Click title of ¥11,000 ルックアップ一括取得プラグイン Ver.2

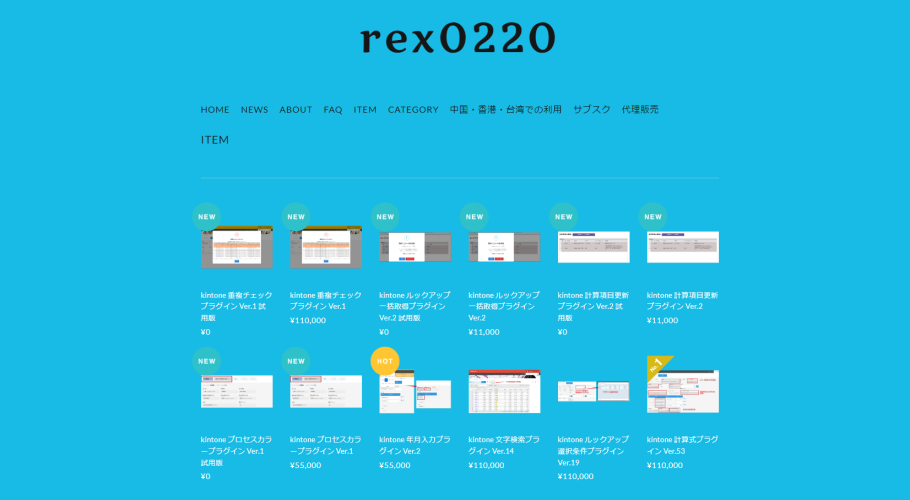pos(504,306)
